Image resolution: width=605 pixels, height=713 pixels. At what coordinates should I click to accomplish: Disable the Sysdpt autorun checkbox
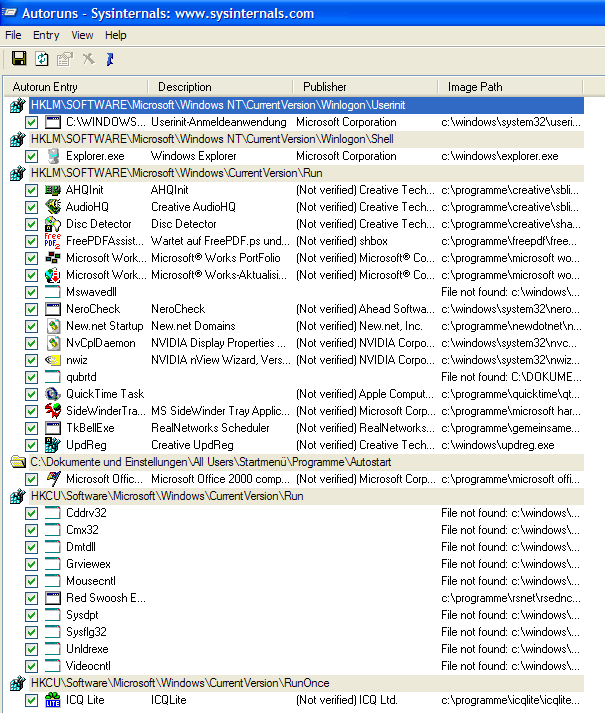click(31, 615)
